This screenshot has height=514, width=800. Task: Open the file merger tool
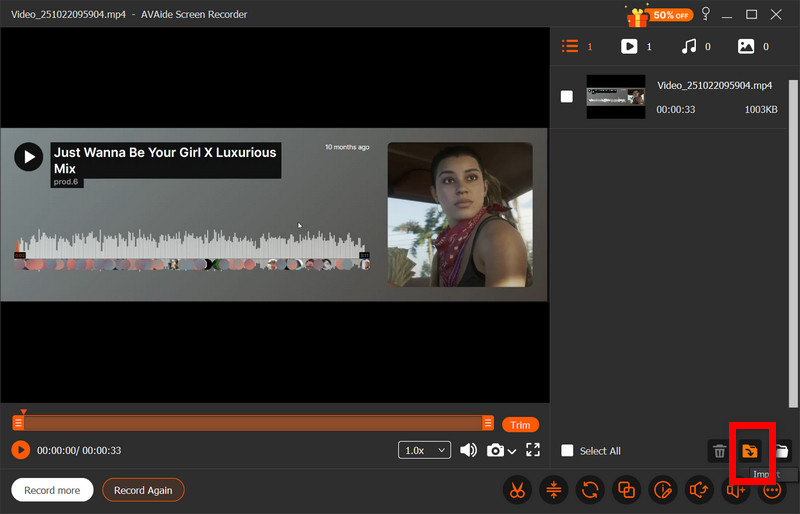pyautogui.click(x=627, y=490)
